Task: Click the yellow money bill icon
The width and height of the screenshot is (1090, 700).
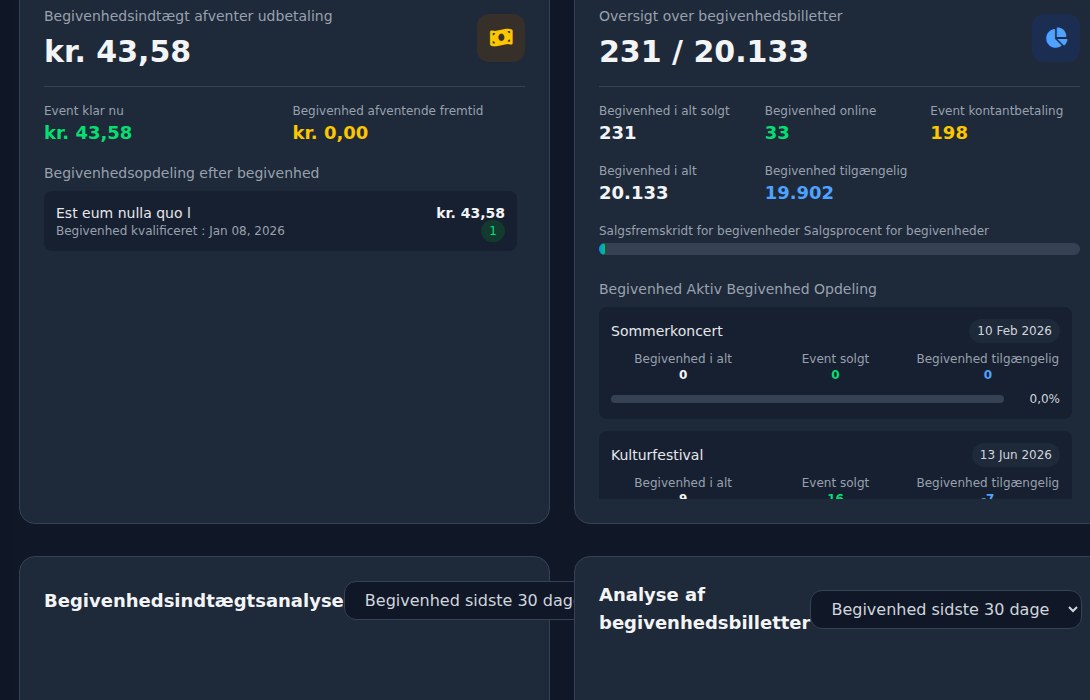Action: [501, 38]
